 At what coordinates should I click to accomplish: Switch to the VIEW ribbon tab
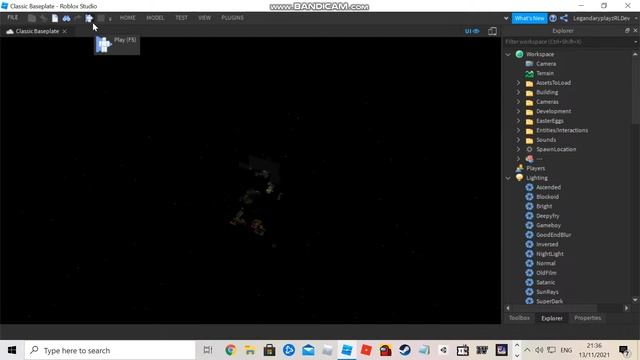pos(205,18)
